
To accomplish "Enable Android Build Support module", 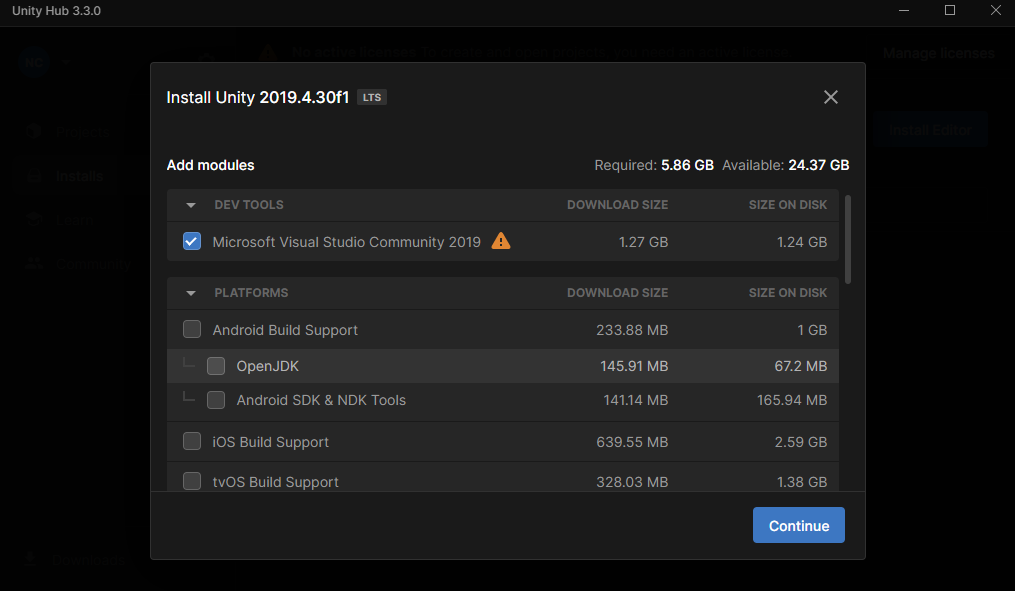I will pos(191,329).
